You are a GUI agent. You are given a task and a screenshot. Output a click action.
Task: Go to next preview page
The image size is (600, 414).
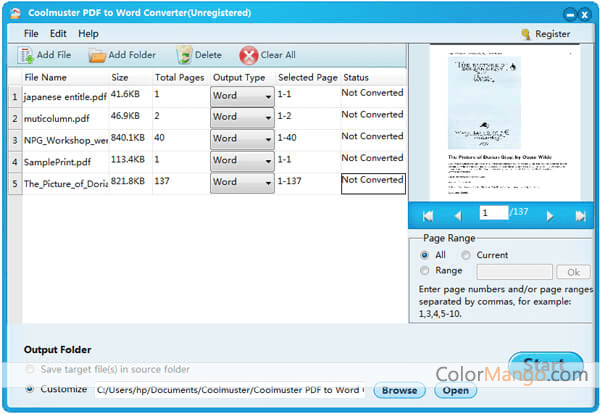550,216
